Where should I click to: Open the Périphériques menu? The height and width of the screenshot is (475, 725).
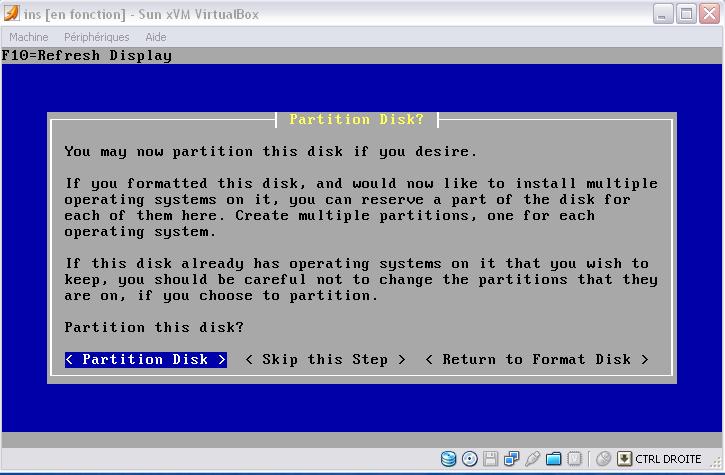(x=98, y=37)
